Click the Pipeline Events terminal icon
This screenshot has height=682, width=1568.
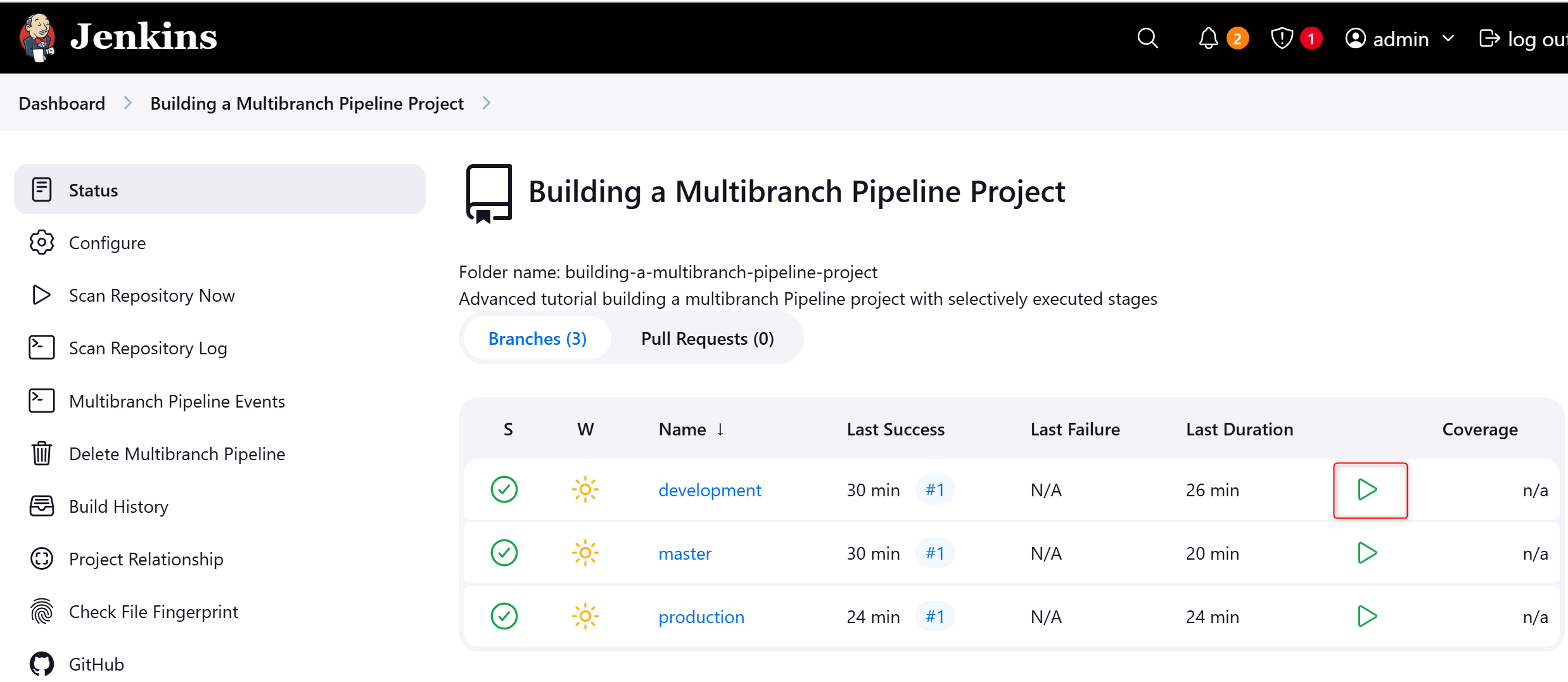(x=42, y=401)
